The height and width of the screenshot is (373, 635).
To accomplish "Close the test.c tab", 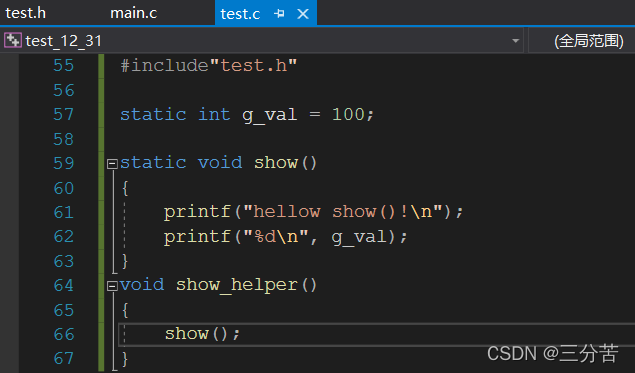I will point(303,14).
